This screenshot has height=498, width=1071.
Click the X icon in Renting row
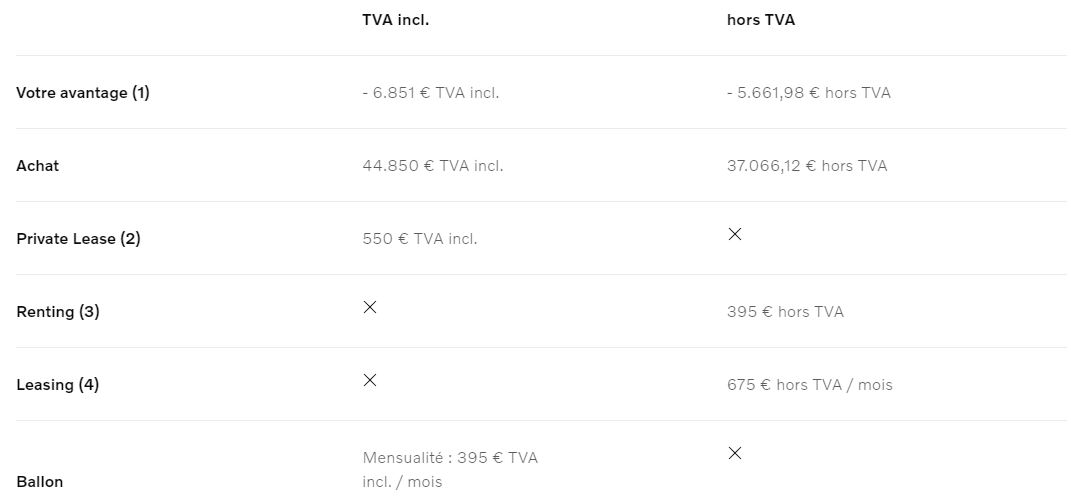370,307
